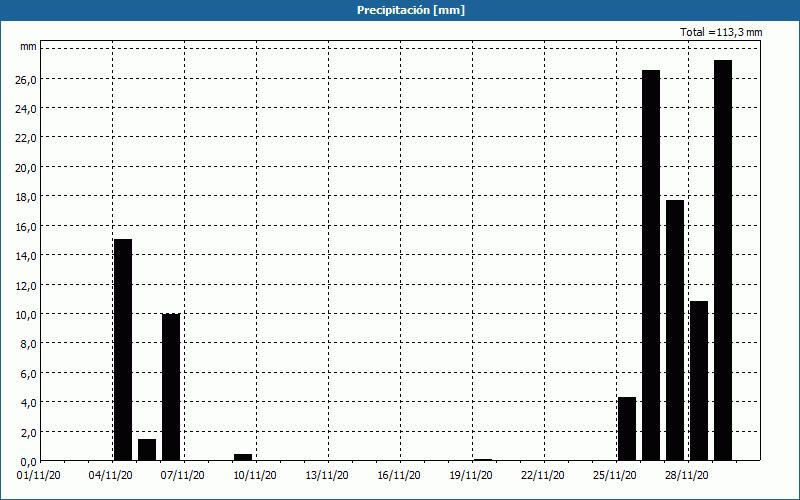The height and width of the screenshot is (500, 800).
Task: Click the 22/11/20 date axis label
Action: point(543,476)
